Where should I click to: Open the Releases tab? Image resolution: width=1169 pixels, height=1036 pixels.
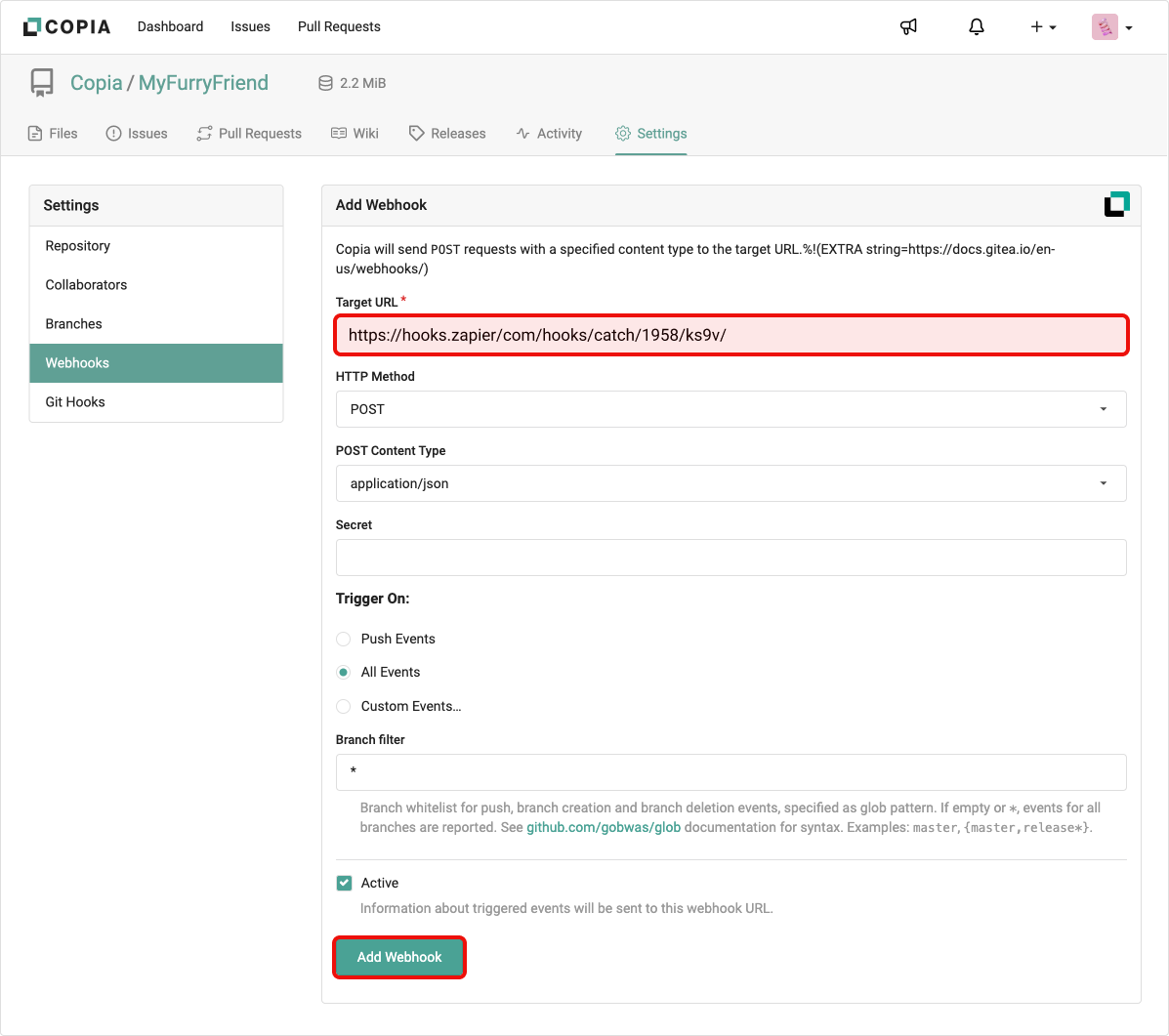(x=447, y=134)
